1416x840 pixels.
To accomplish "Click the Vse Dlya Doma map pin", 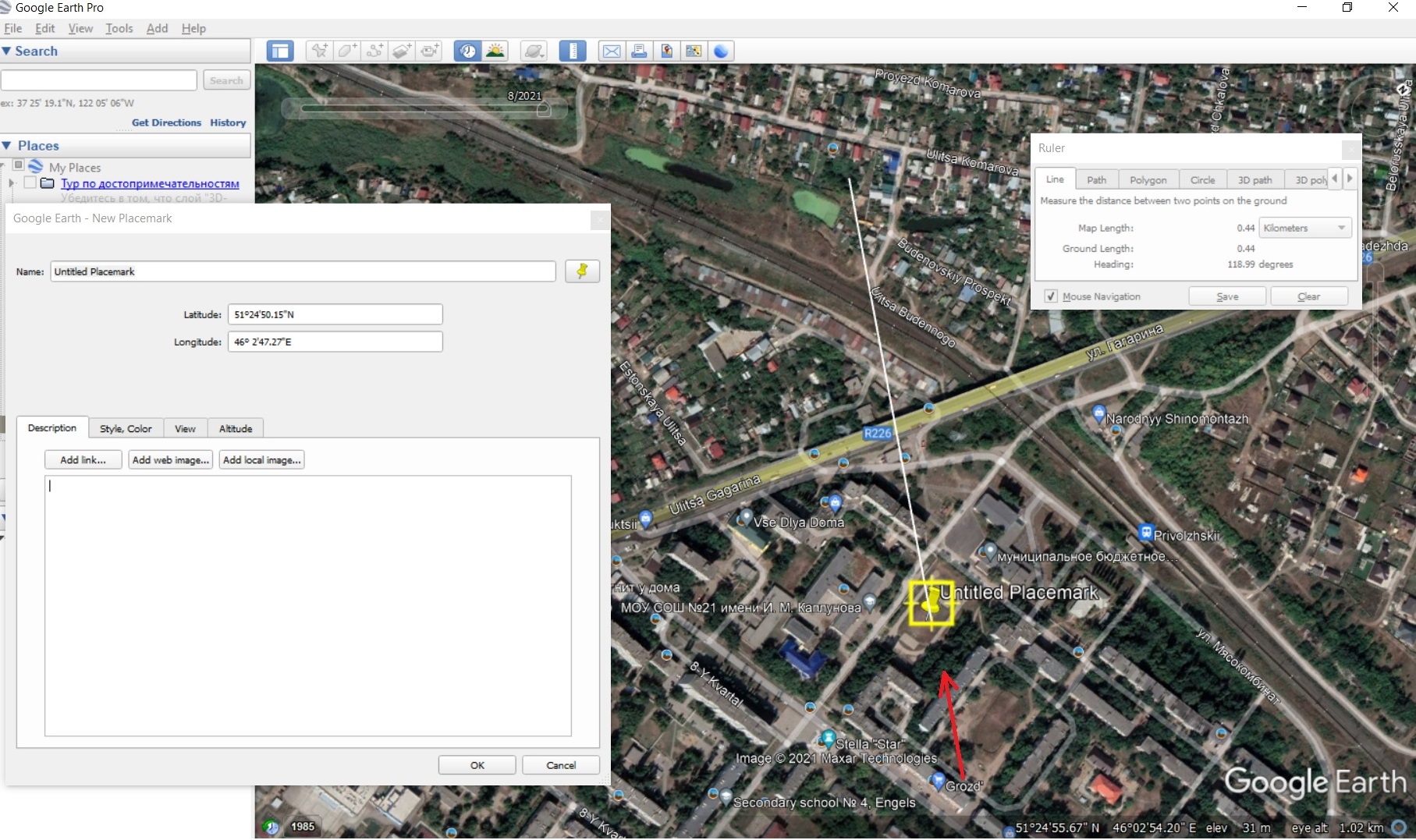I will [x=745, y=517].
